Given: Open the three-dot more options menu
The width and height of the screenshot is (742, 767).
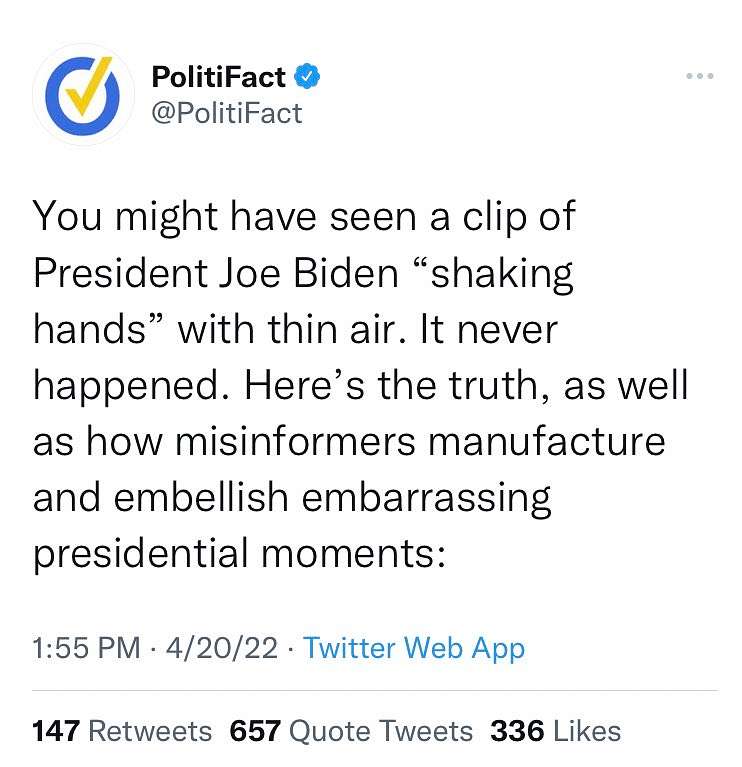Looking at the screenshot, I should click(x=699, y=76).
